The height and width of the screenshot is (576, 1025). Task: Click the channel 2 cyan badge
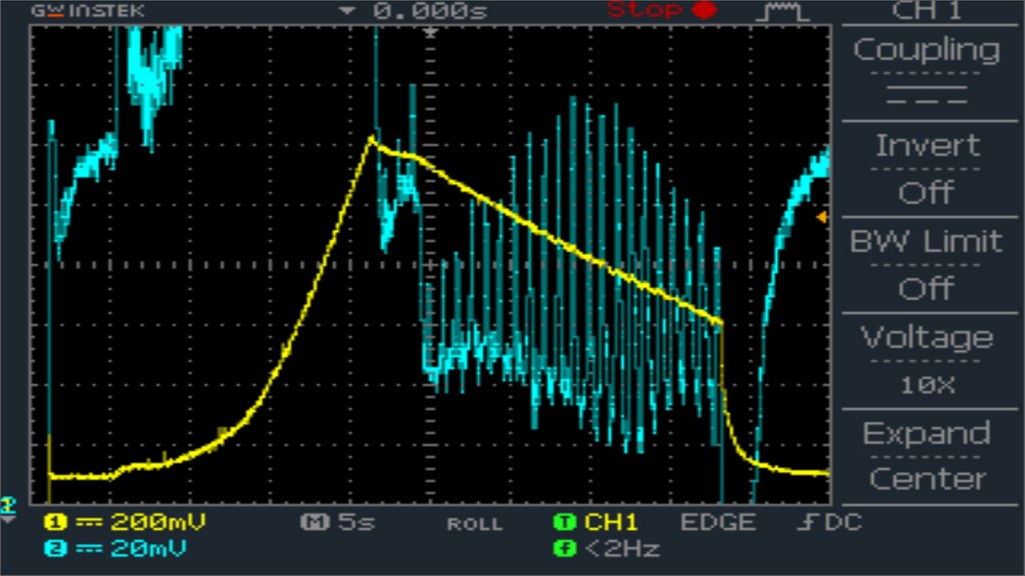click(56, 547)
